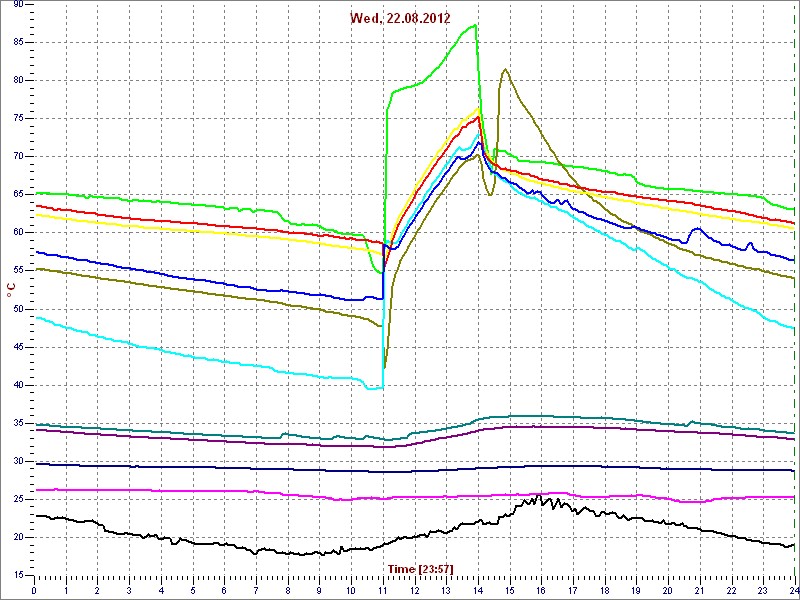
Task: Select hour 1 on the time axis
Action: 66,590
